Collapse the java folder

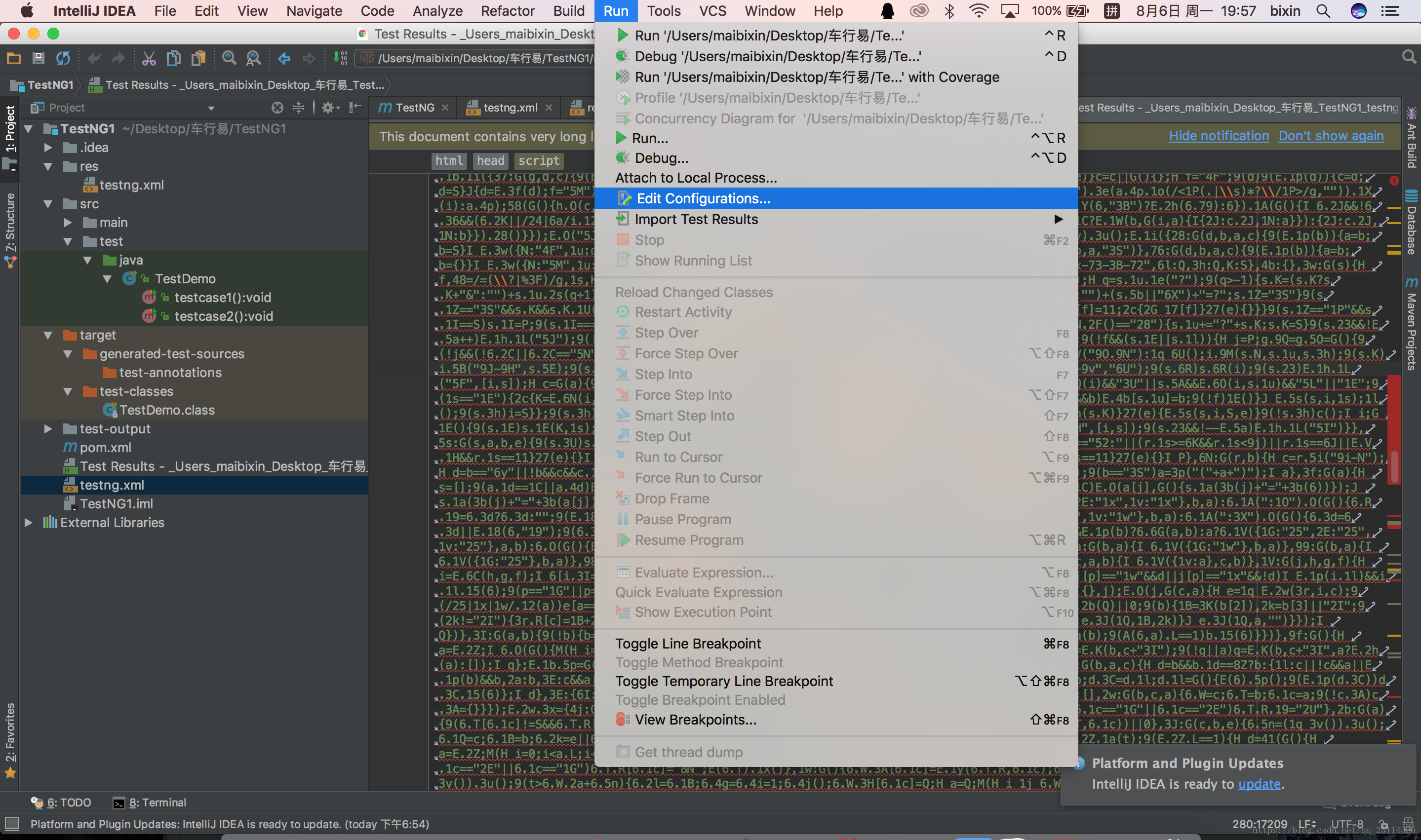pyautogui.click(x=88, y=261)
